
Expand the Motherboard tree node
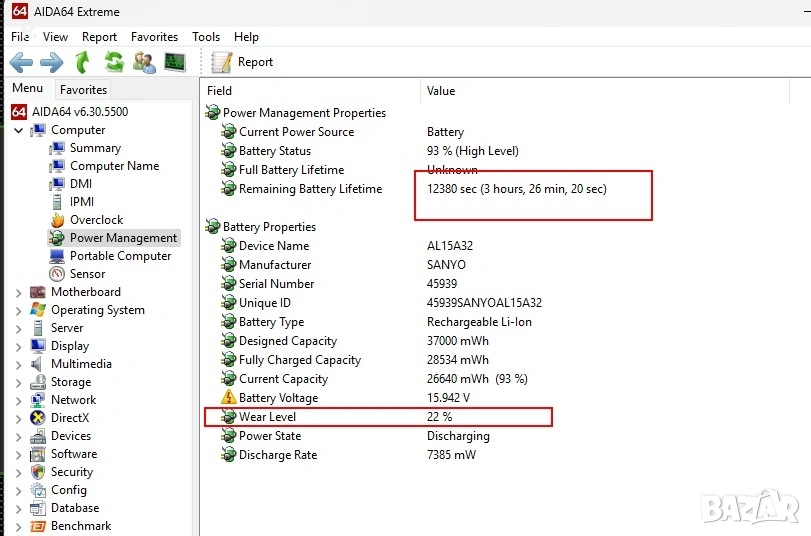coord(18,292)
